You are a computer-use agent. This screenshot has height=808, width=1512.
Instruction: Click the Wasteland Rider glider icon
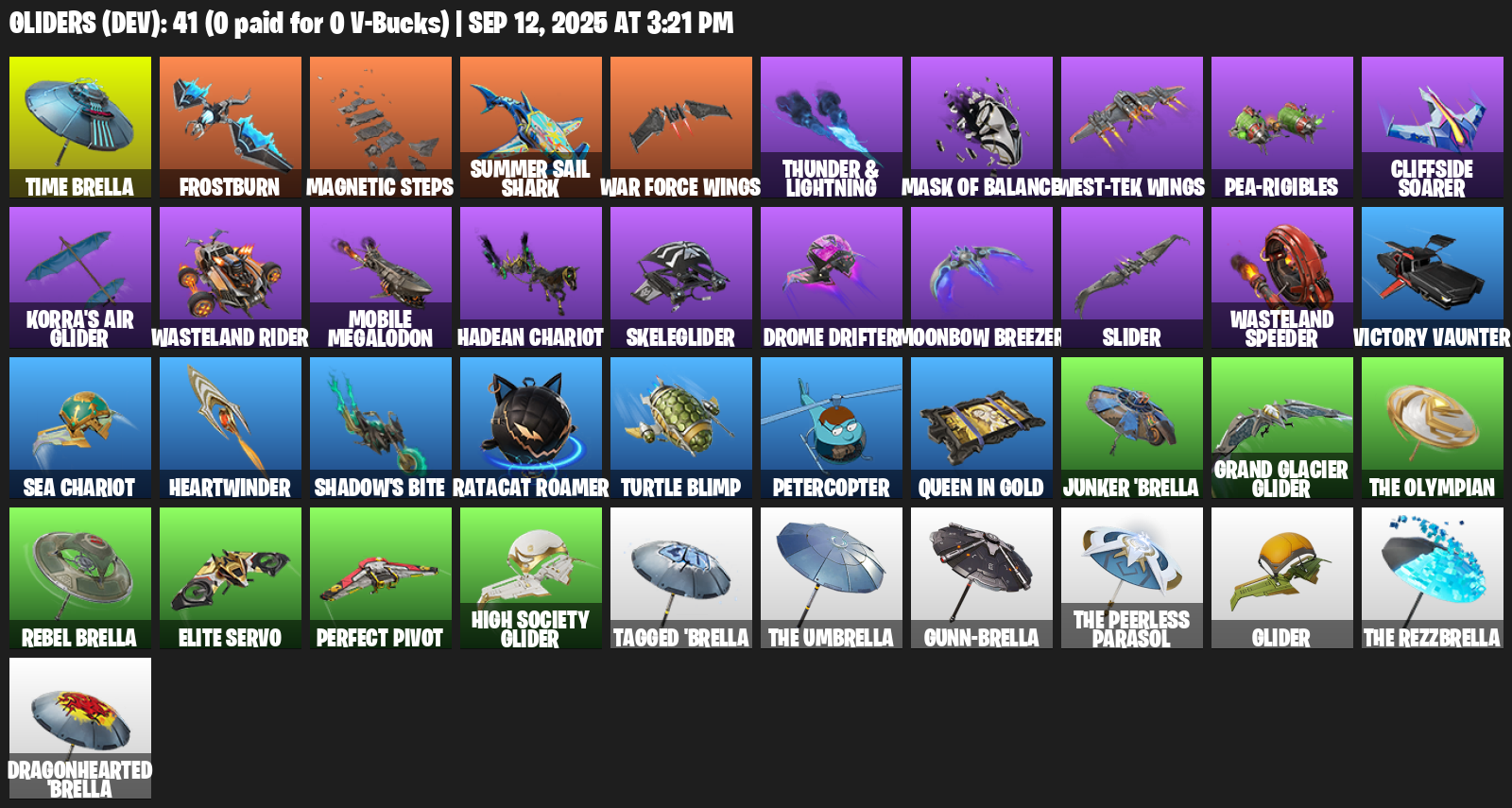click(x=231, y=278)
